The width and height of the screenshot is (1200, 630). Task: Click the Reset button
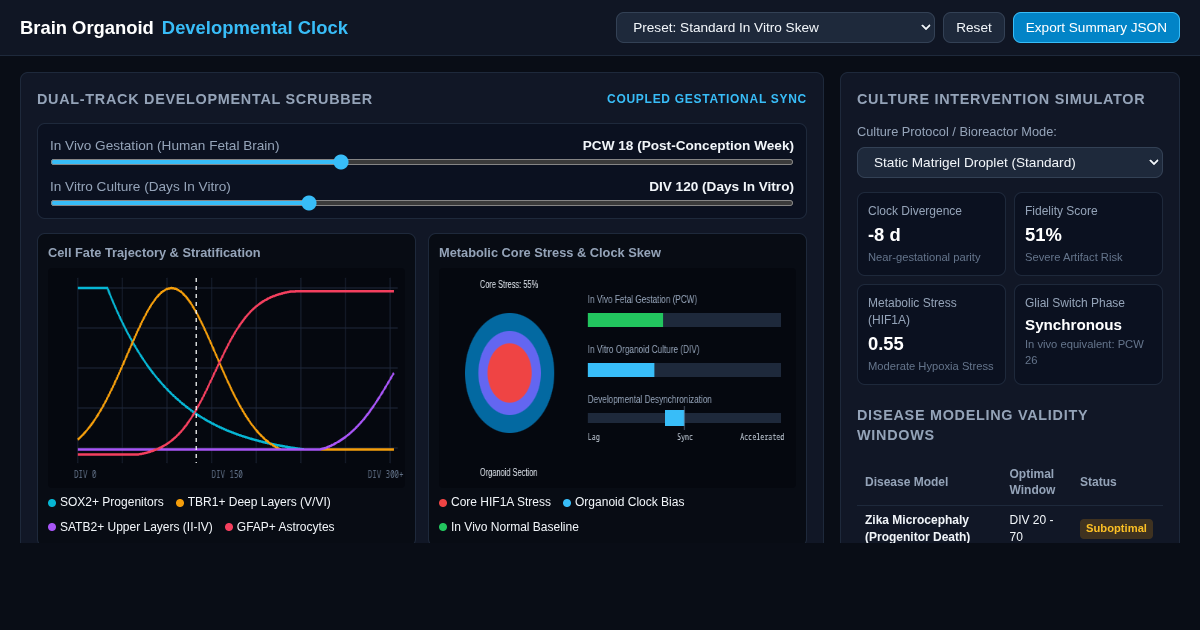(974, 27)
